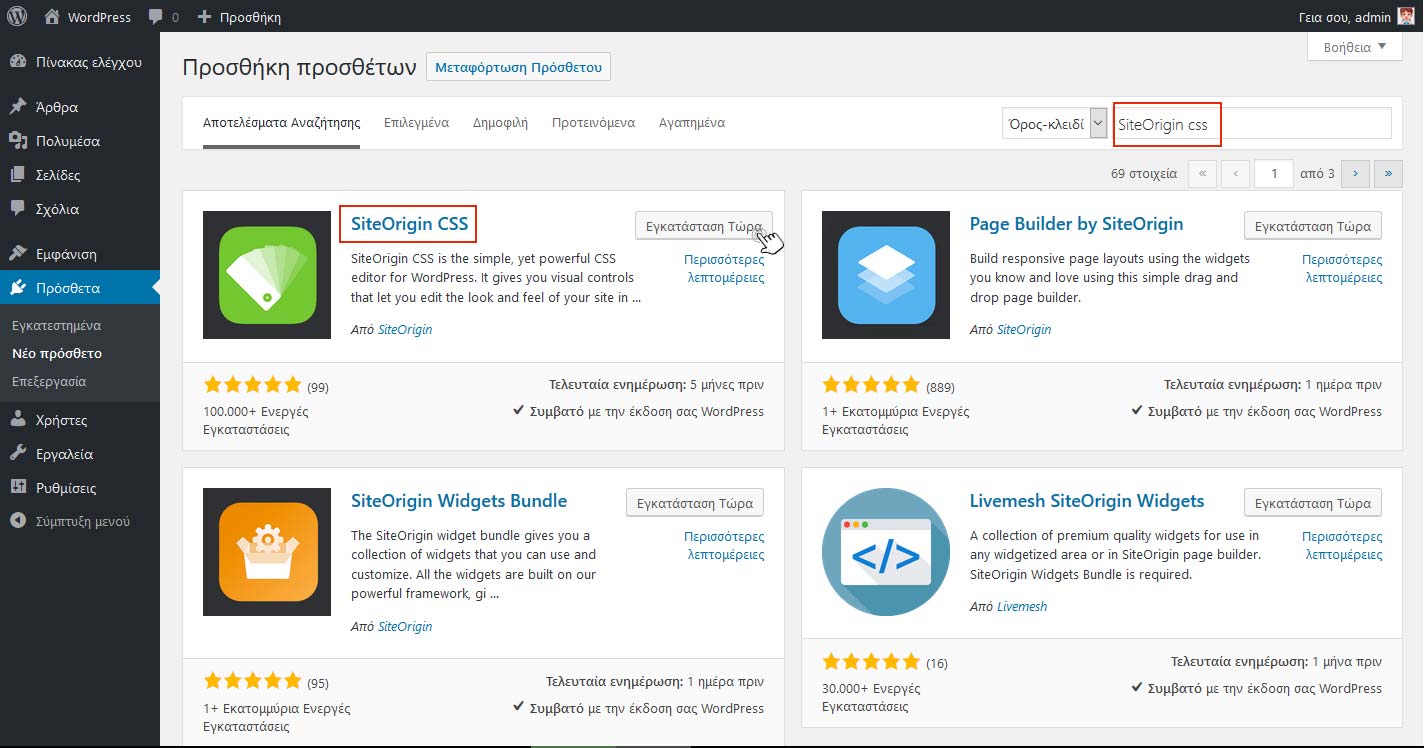Expand the Βοήθεια help dropdown
Viewport: 1424px width, 748px height.
1354,47
